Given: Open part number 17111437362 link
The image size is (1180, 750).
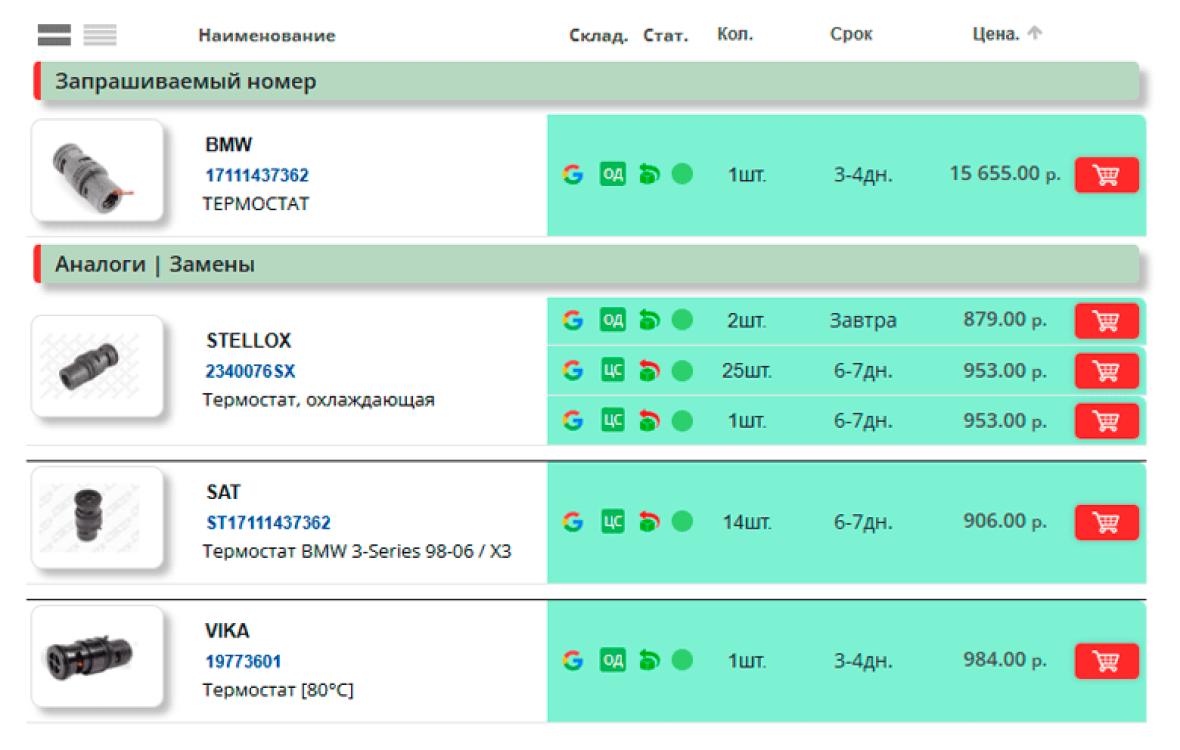Looking at the screenshot, I should click(257, 175).
